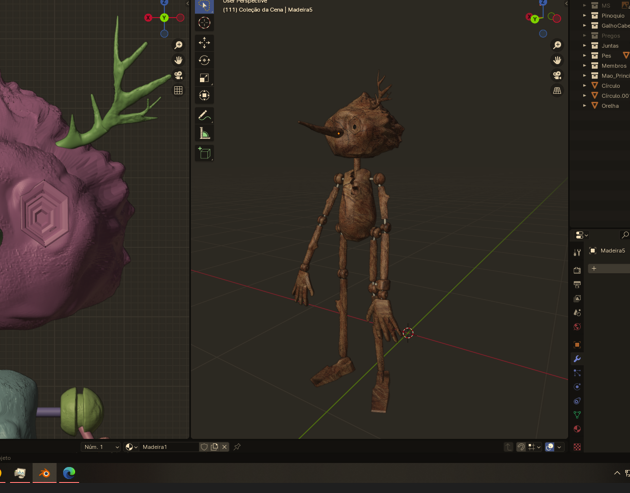Screen dimensions: 630x493
Task: Click pan hand icon in right viewport
Action: pyautogui.click(x=557, y=60)
